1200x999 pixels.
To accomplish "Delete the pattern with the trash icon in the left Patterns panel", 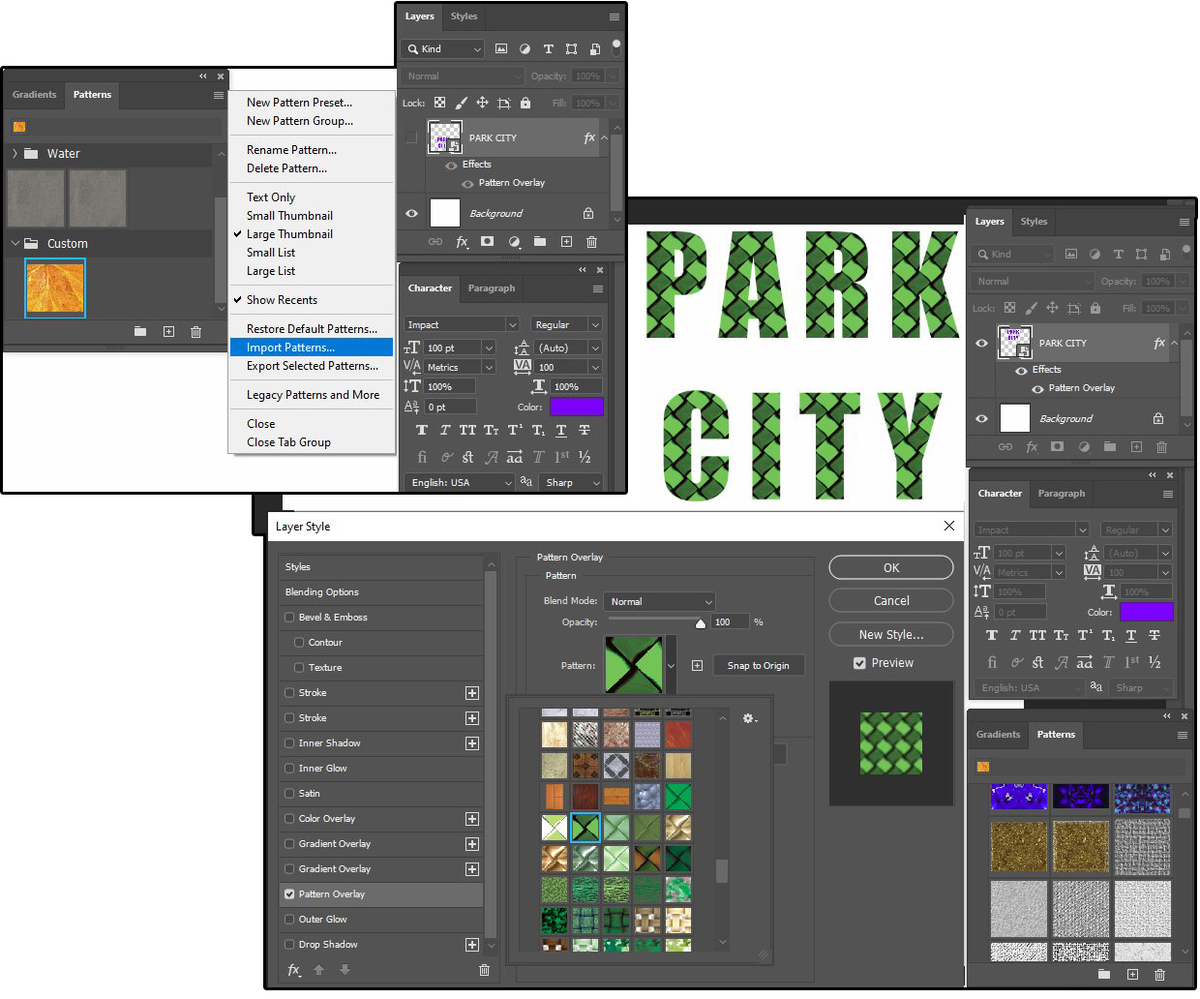I will pyautogui.click(x=196, y=331).
